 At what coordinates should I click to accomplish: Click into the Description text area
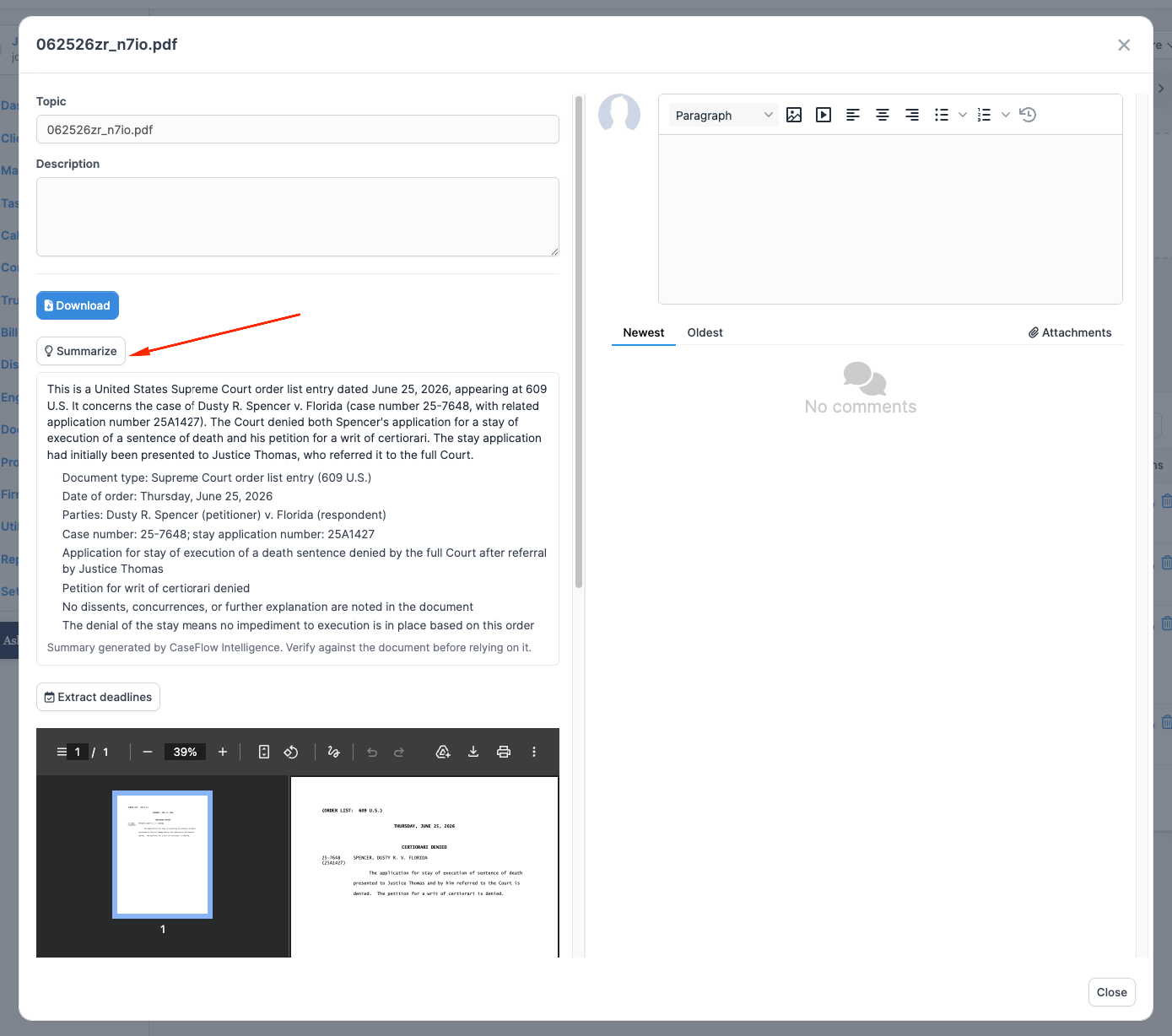pos(298,217)
